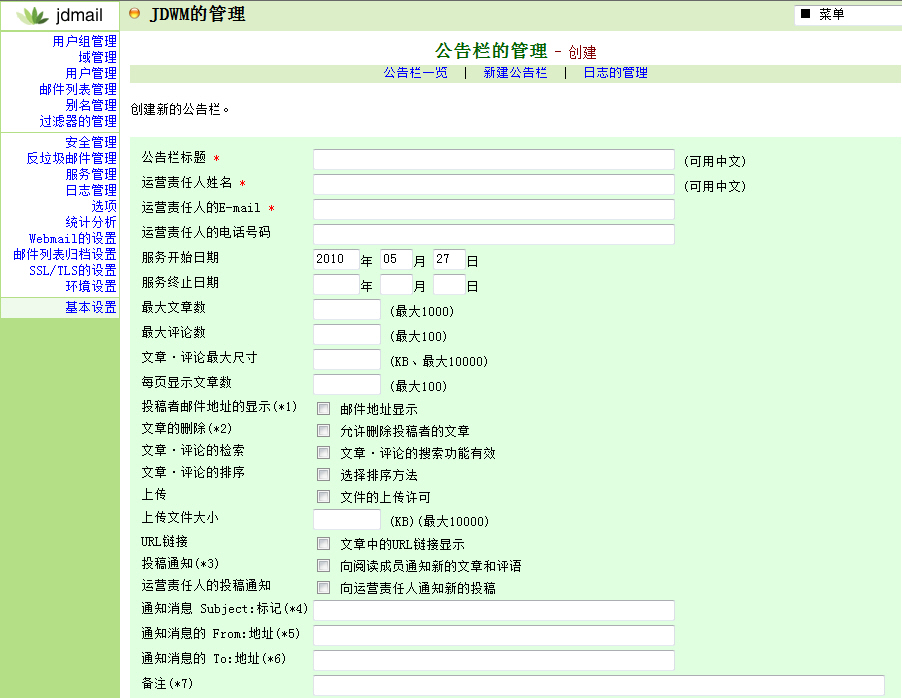Viewport: 902px width, 698px height.
Task: Check 向运营责任人通知新的投稿
Action: (324, 587)
